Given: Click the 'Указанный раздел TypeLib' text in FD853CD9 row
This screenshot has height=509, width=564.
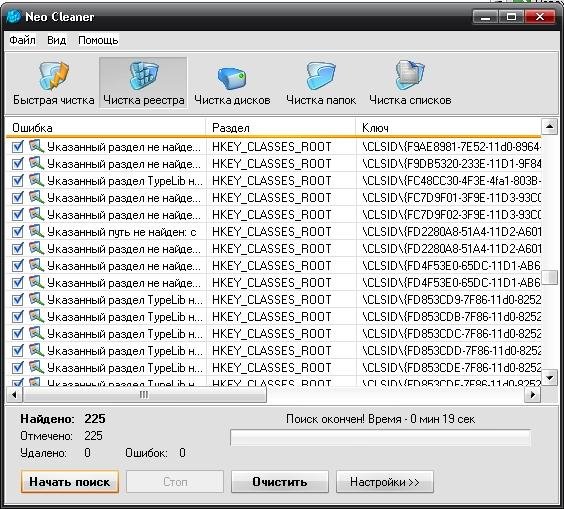Looking at the screenshot, I should [125, 300].
